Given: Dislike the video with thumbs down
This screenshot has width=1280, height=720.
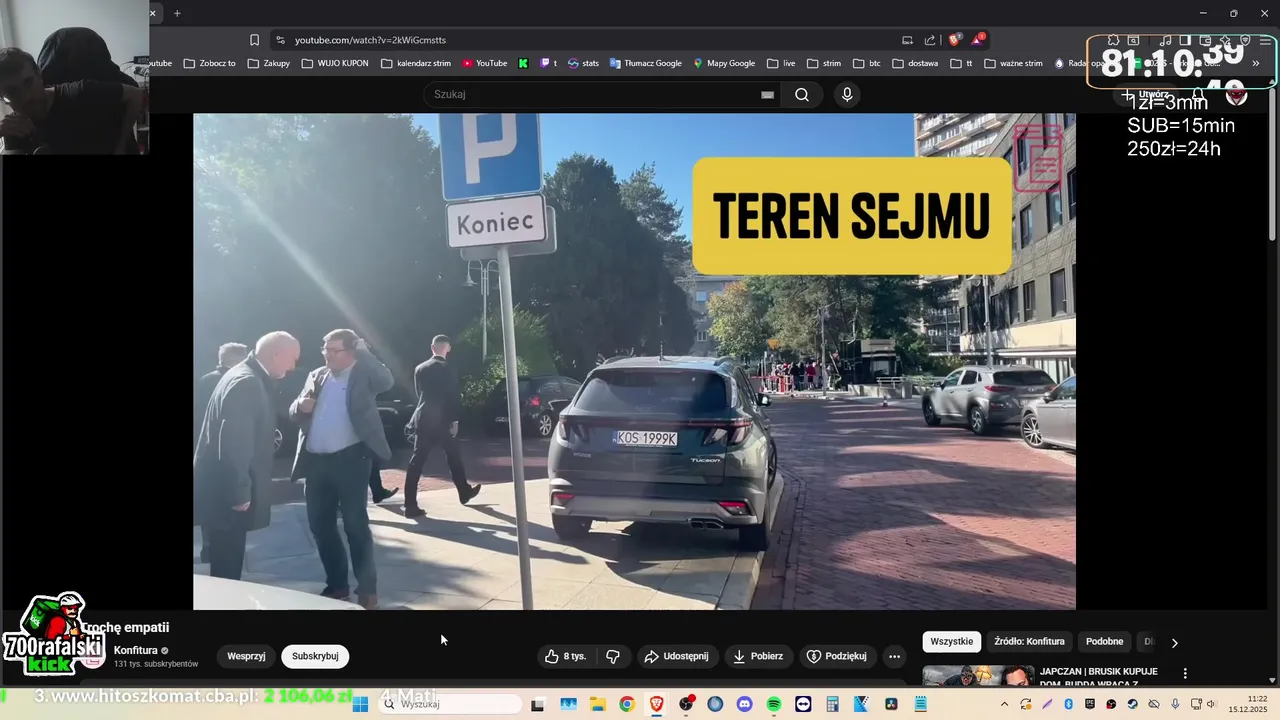Looking at the screenshot, I should (613, 656).
